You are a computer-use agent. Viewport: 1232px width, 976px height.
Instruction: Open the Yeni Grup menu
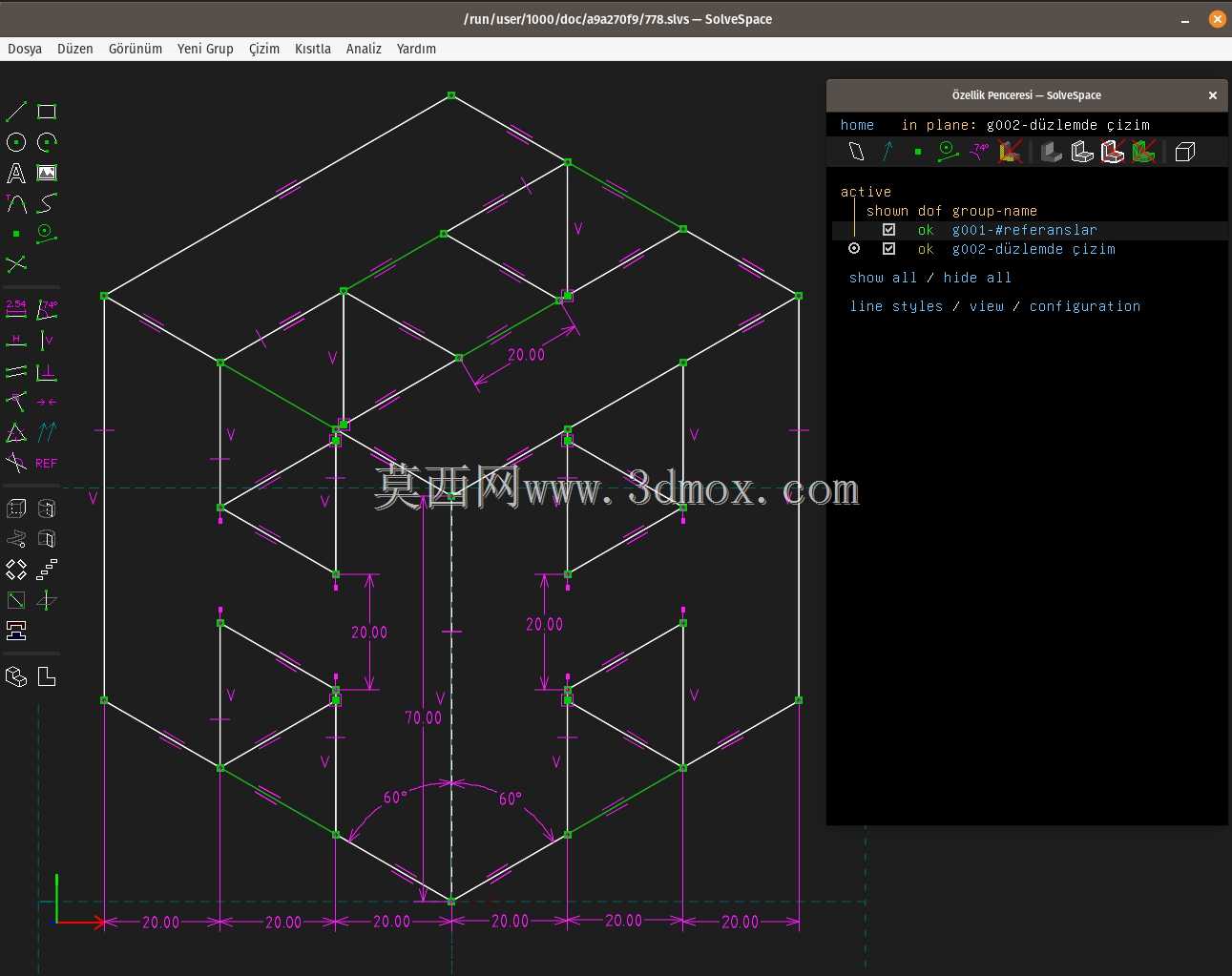[205, 49]
